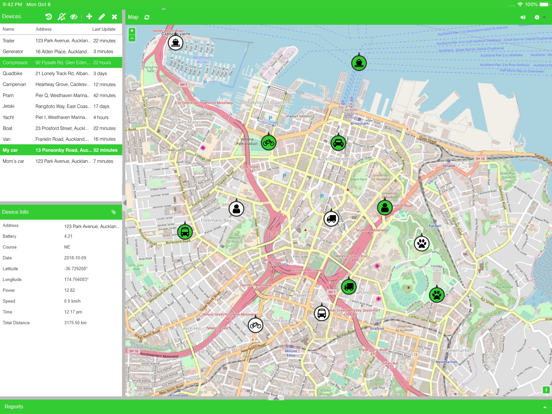
Task: Open settings gear dropdown in Map header
Action: point(538,17)
